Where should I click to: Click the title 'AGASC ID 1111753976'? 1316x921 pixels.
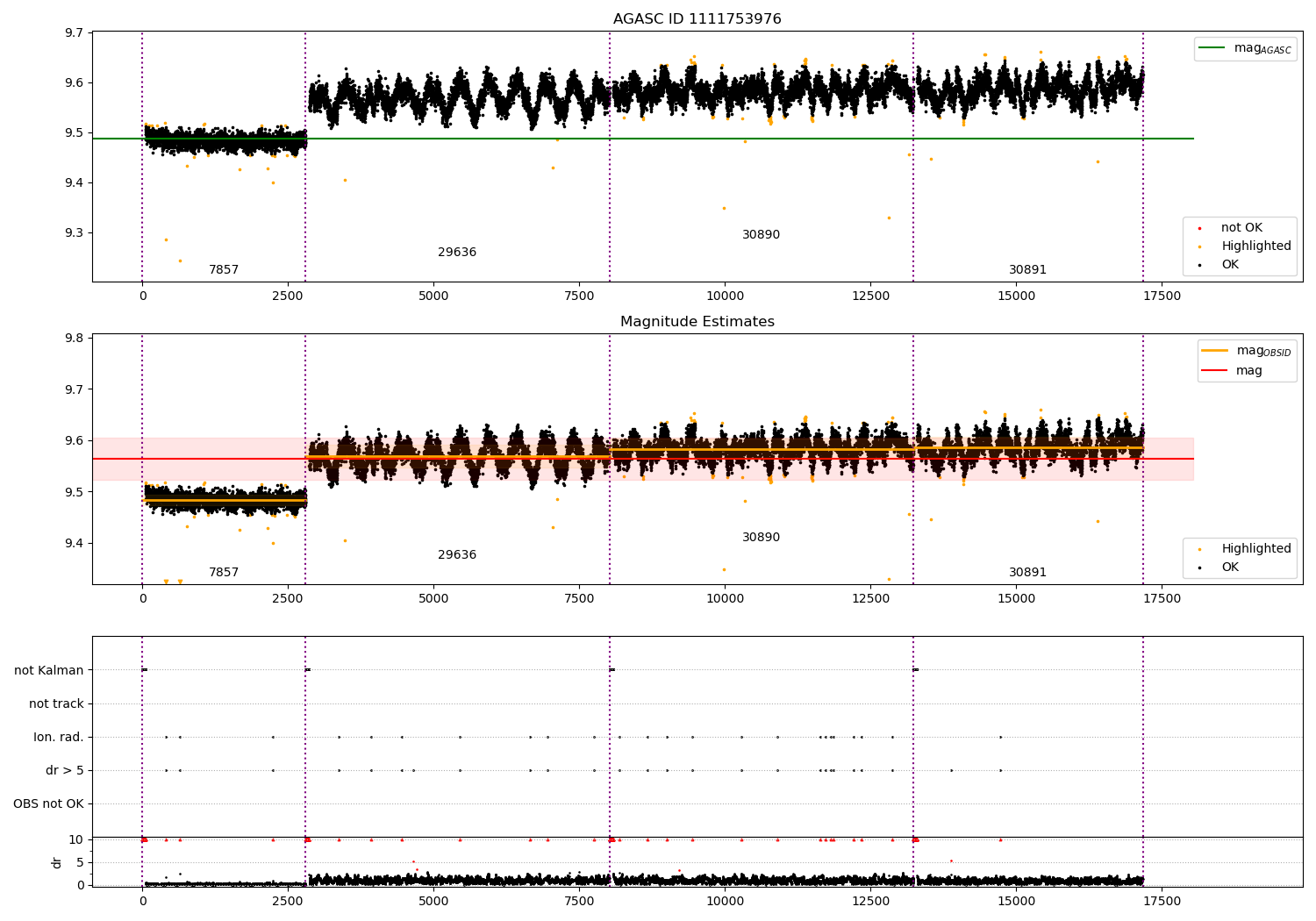697,19
